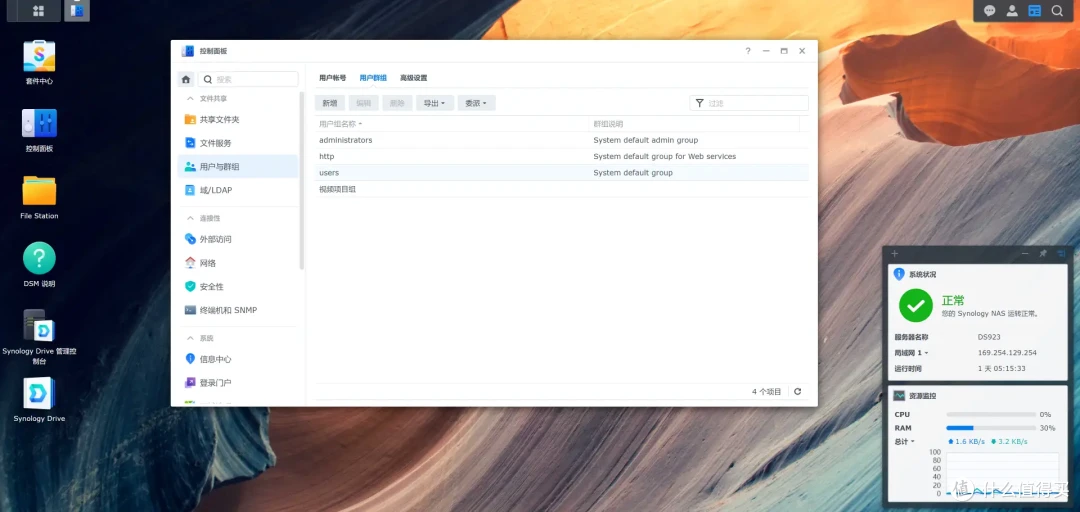Open the top-bar search magnifier icon
Screen dimensions: 1080x512
(x=1057, y=10)
